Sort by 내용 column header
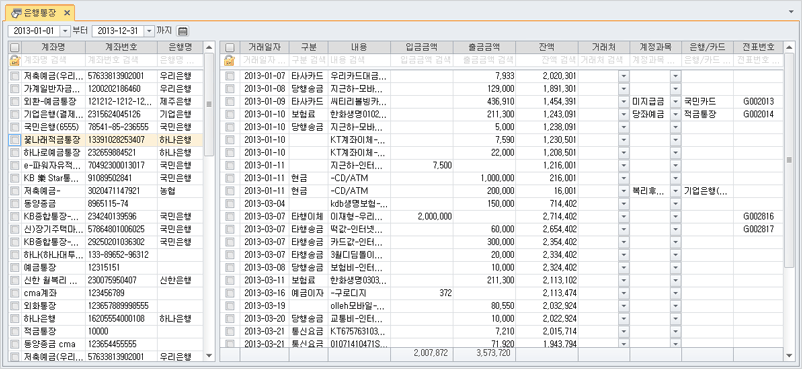The width and height of the screenshot is (802, 369). pyautogui.click(x=359, y=47)
